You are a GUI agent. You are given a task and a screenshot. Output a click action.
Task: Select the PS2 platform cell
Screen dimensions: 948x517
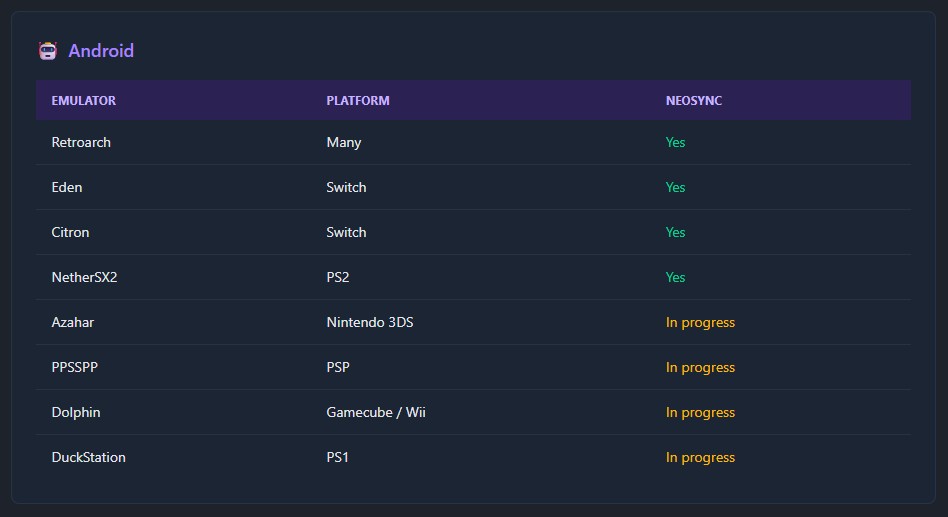click(x=338, y=277)
